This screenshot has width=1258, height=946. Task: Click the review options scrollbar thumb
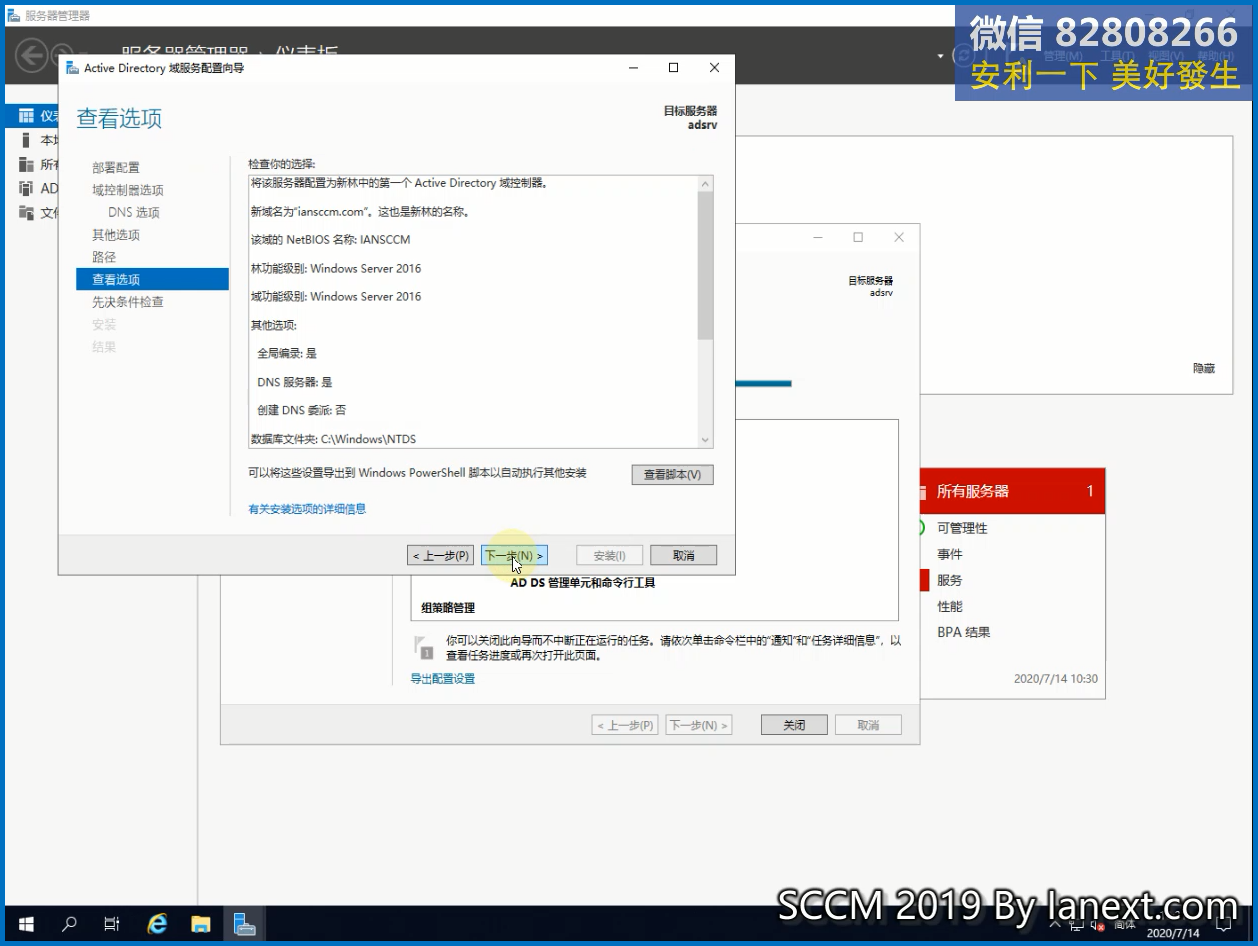click(x=706, y=265)
